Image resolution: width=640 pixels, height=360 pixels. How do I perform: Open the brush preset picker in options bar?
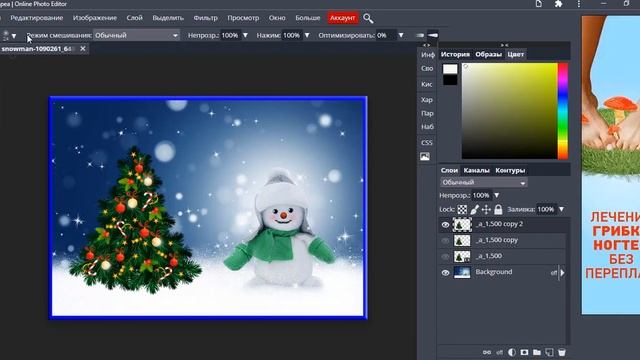[x=9, y=36]
